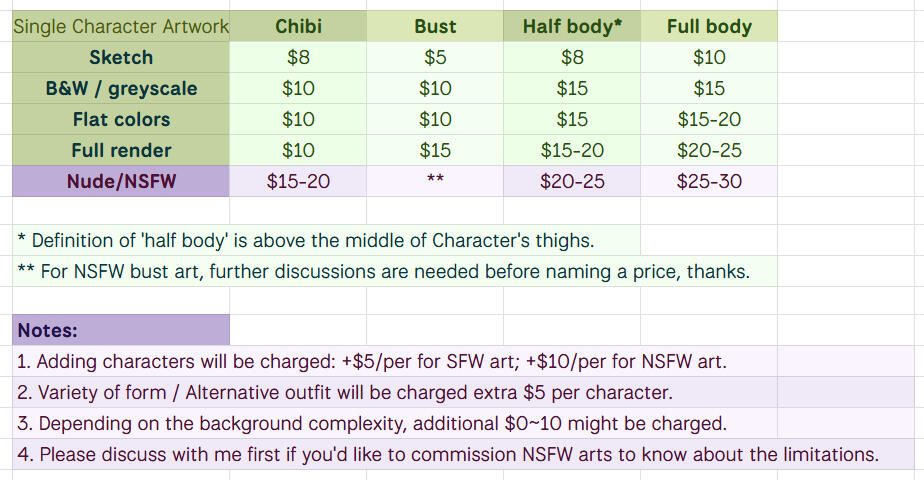Select the 'Single Character Artwork' header cell

[121, 26]
